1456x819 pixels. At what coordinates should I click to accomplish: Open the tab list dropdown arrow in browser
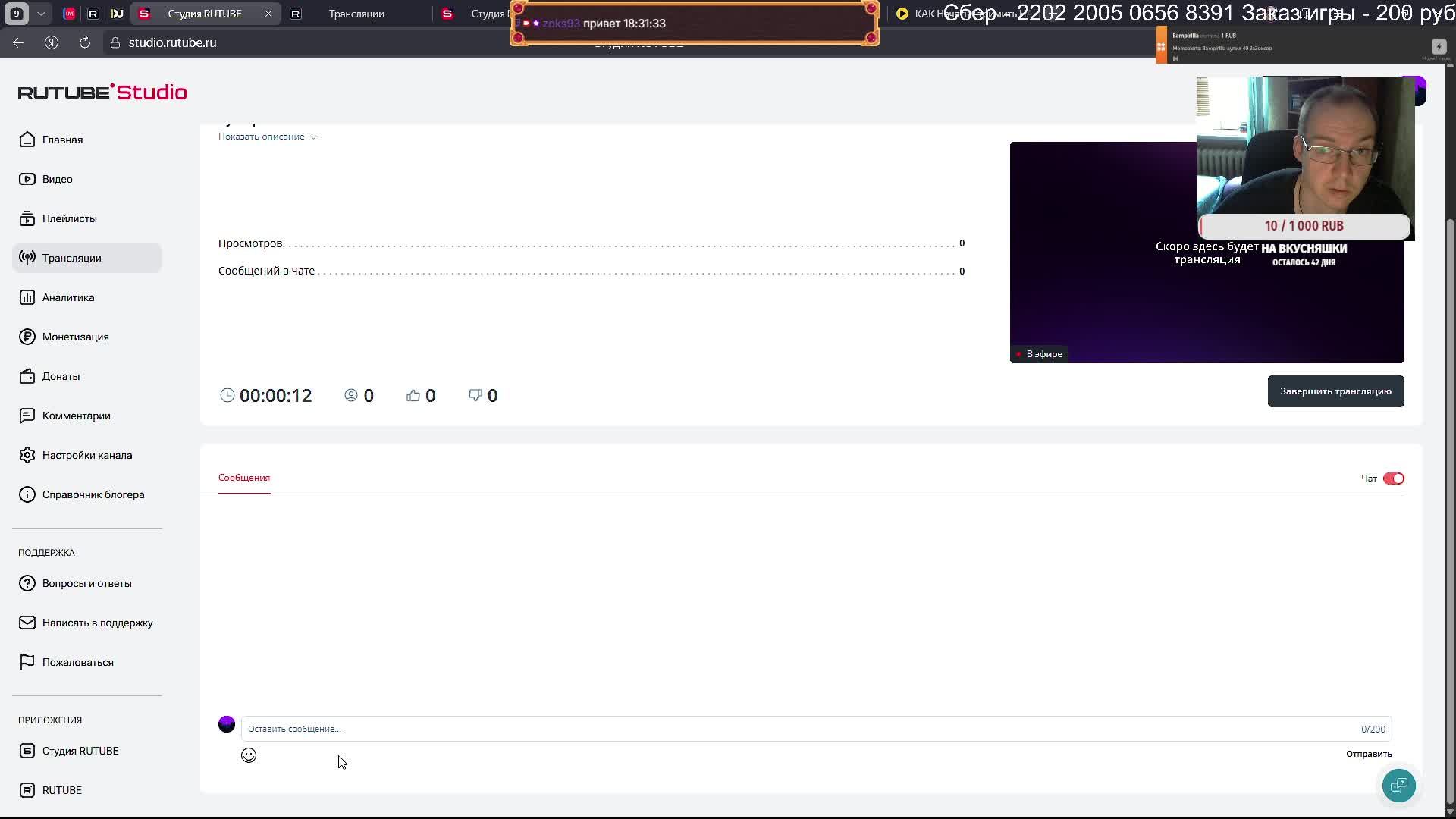point(41,14)
